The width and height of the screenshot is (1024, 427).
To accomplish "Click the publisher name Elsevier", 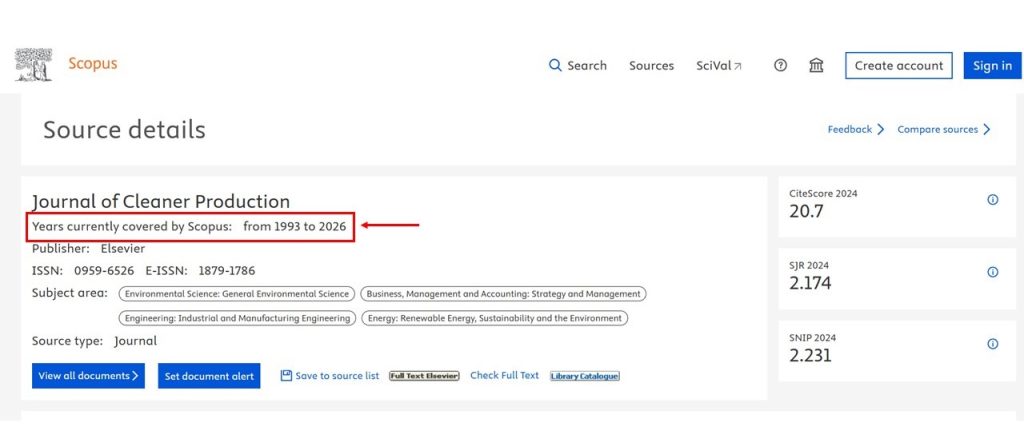I will pos(123,249).
